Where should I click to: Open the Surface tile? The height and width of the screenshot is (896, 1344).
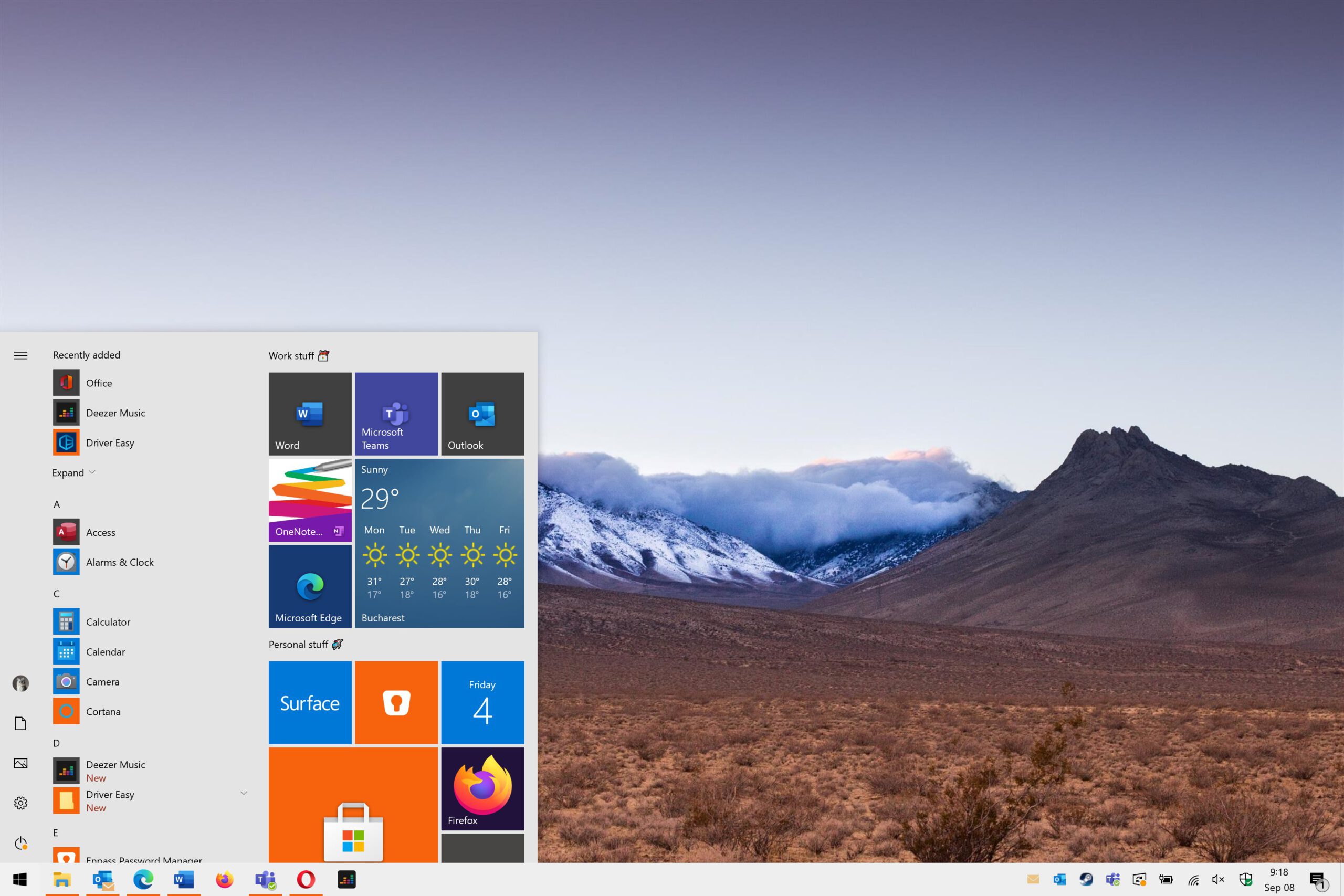pos(310,702)
